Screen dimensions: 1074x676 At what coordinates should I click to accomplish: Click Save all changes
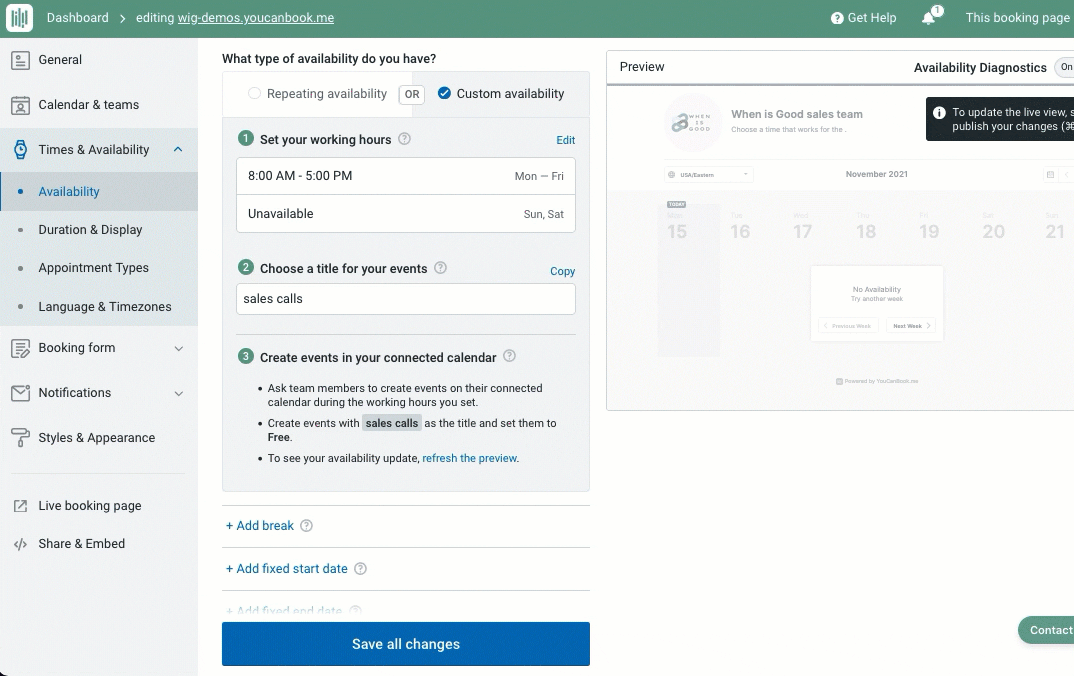(405, 644)
